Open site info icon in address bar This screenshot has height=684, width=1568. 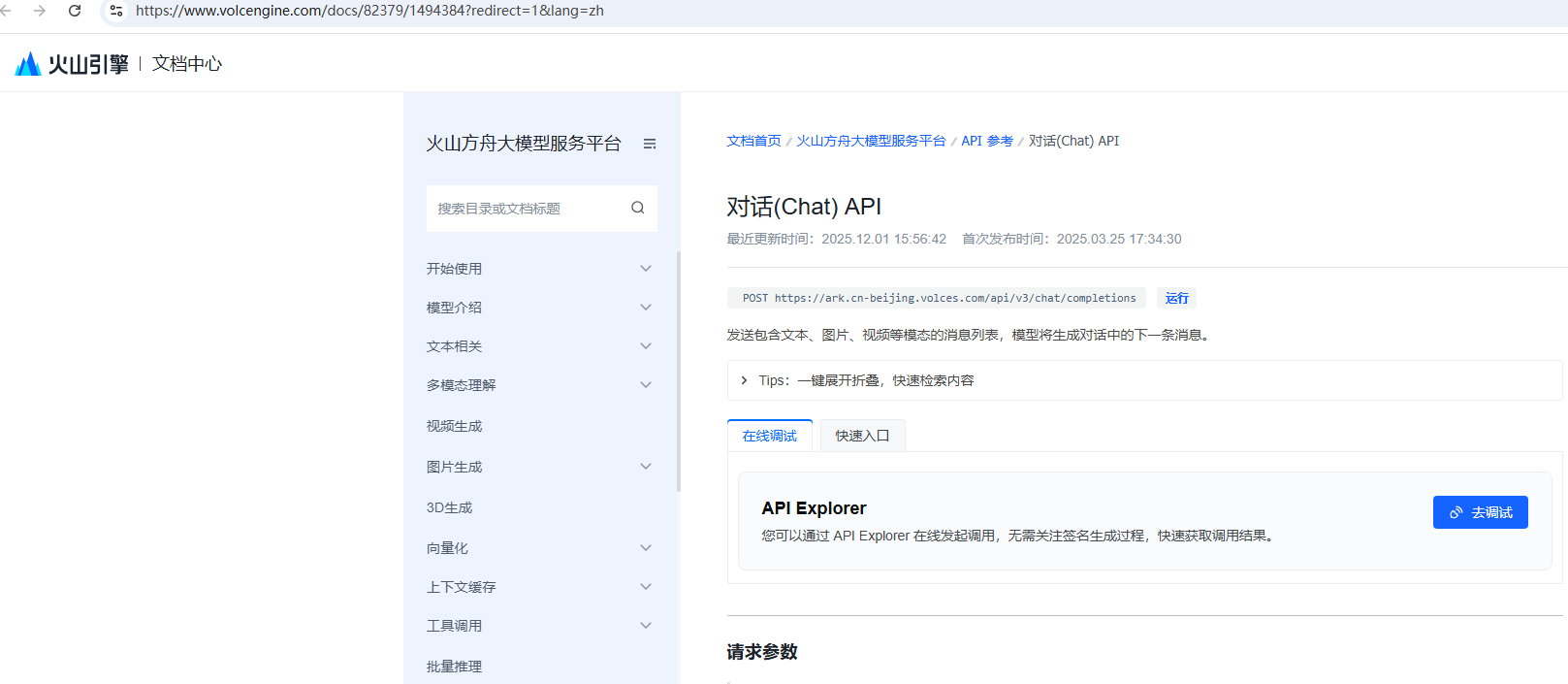[116, 11]
